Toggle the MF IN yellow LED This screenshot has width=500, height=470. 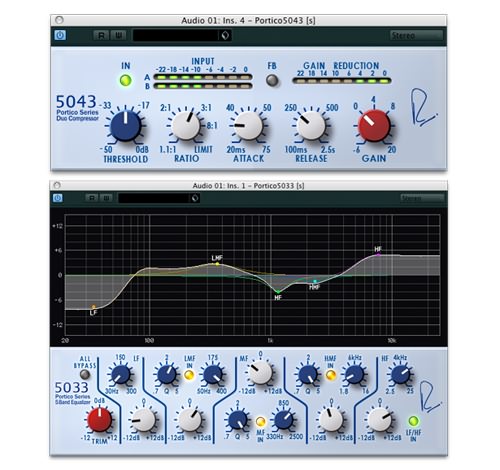coord(260,421)
